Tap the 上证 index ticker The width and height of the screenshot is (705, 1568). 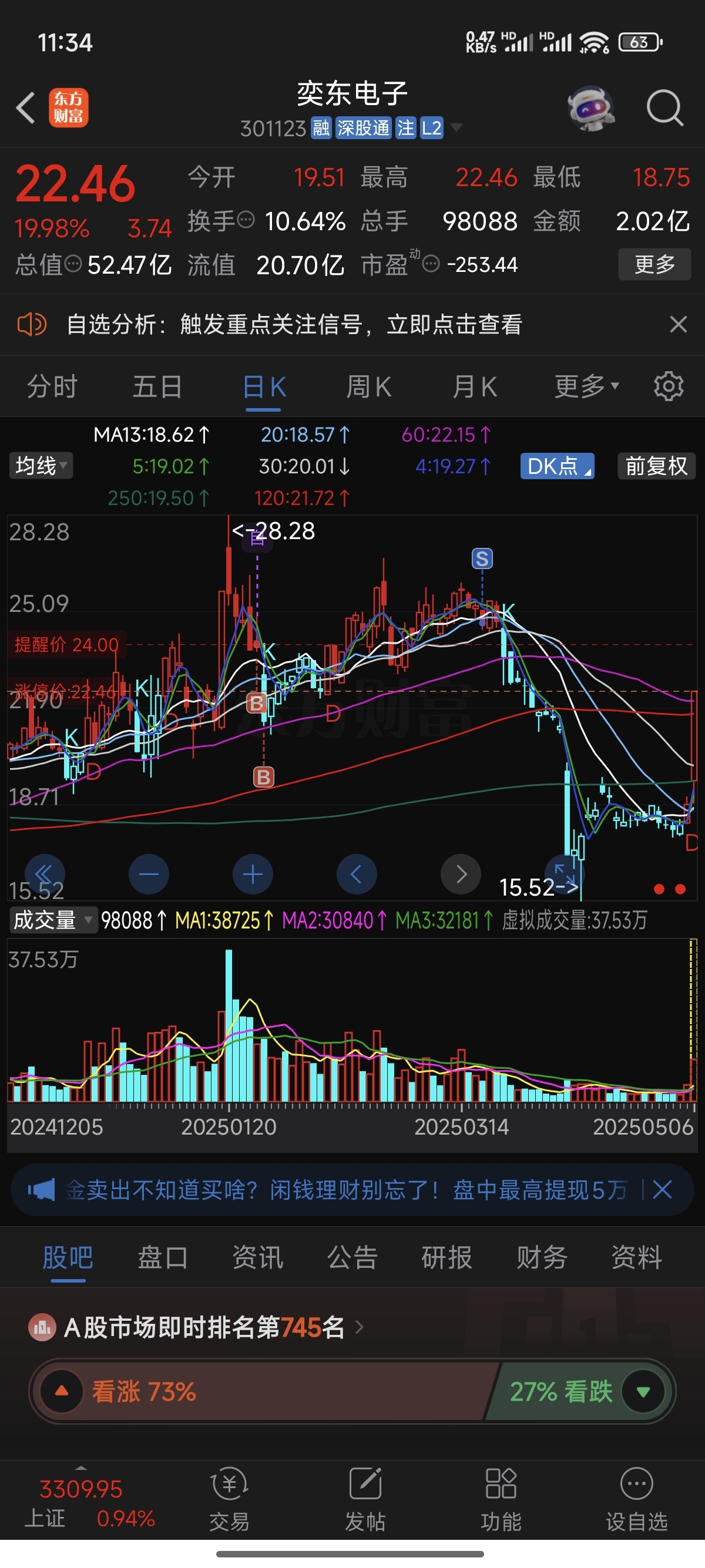click(x=89, y=1503)
